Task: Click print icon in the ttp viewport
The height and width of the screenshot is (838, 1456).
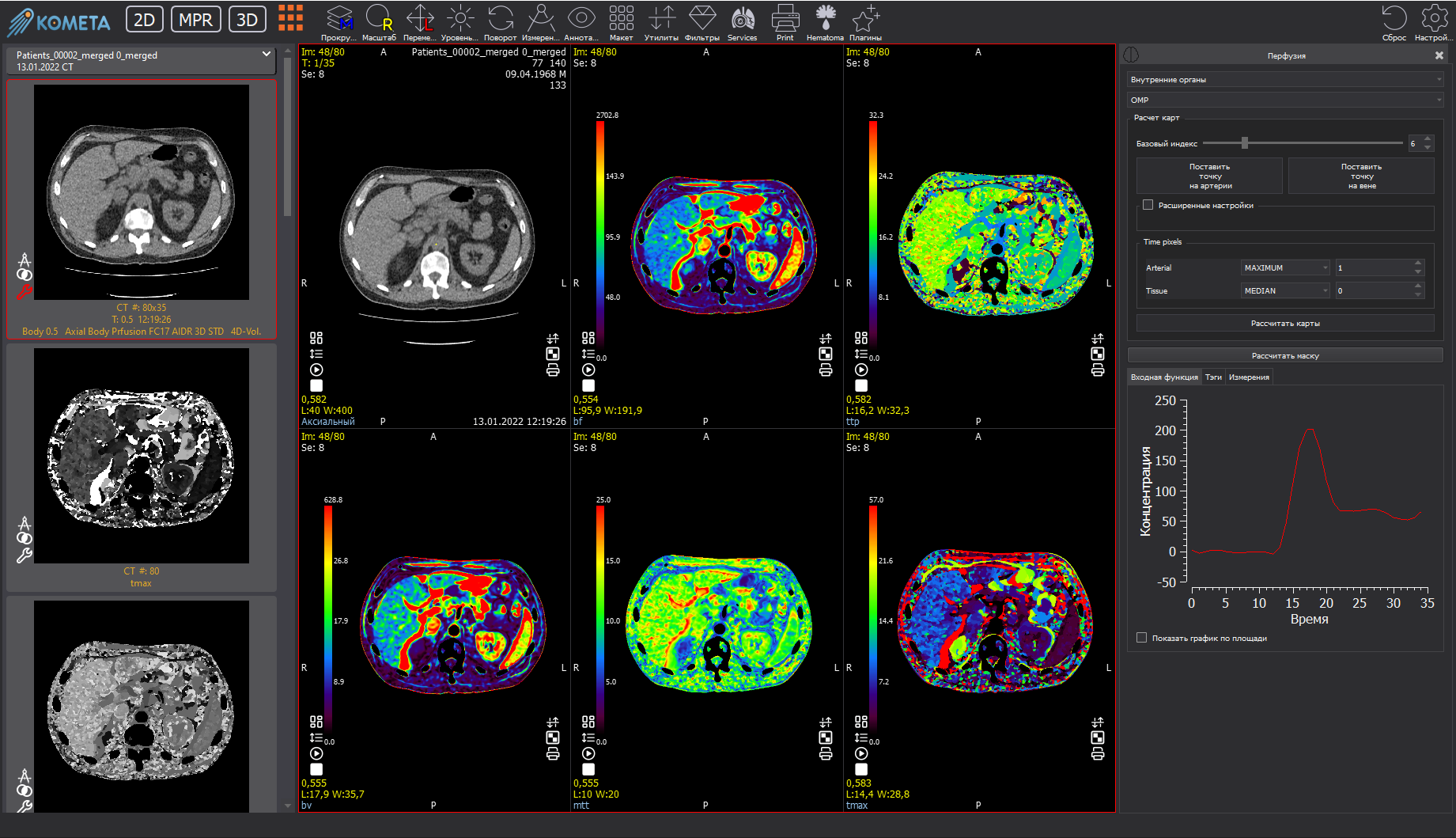Action: [x=1098, y=370]
